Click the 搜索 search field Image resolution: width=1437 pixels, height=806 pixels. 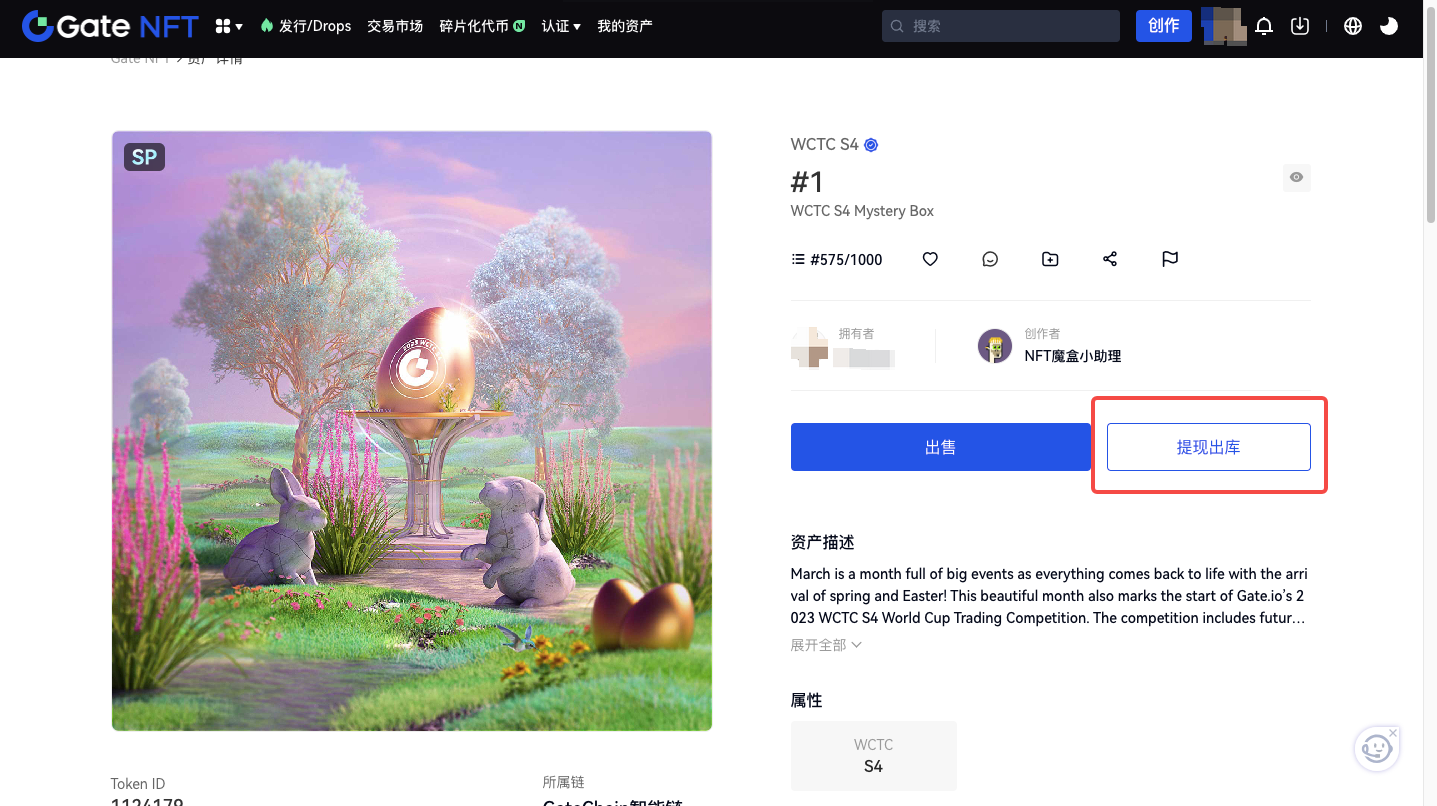pos(1000,26)
